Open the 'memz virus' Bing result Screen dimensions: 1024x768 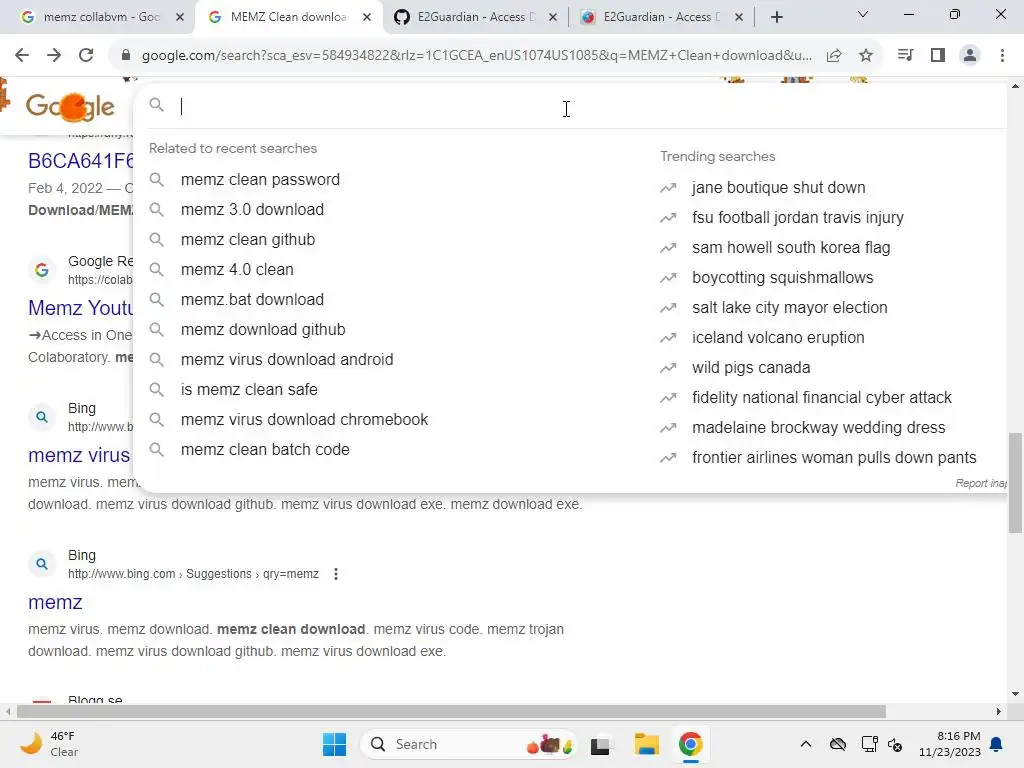click(x=79, y=455)
